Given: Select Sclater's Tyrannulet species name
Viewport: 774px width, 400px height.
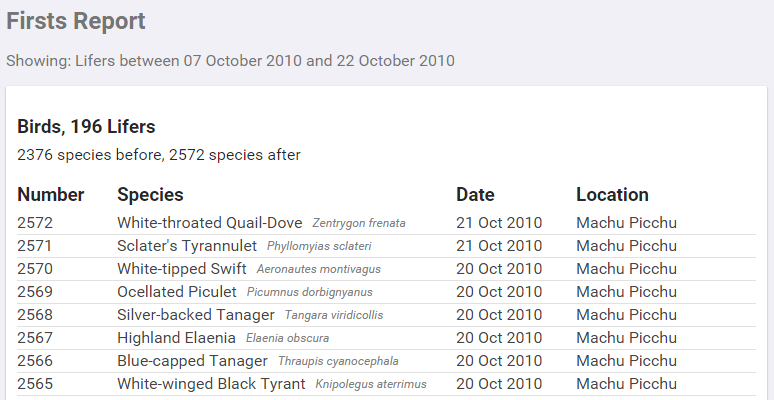Looking at the screenshot, I should [x=187, y=245].
